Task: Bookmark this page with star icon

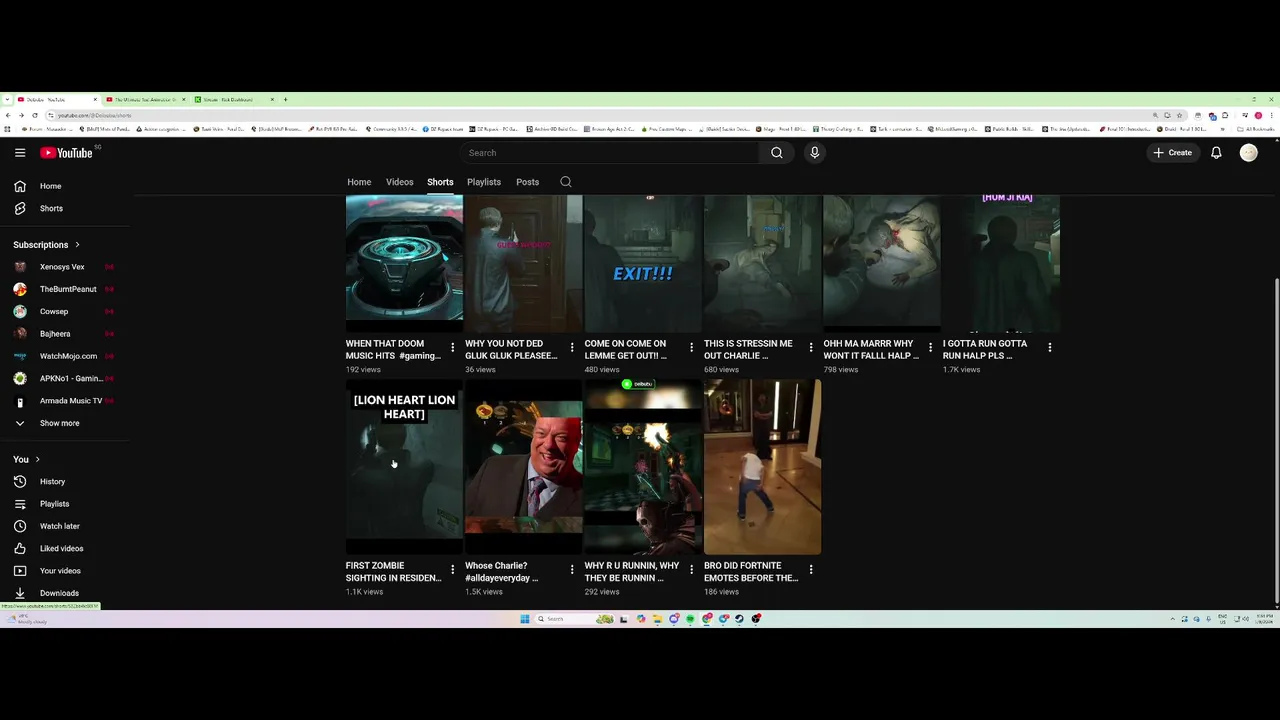Action: [x=1180, y=115]
